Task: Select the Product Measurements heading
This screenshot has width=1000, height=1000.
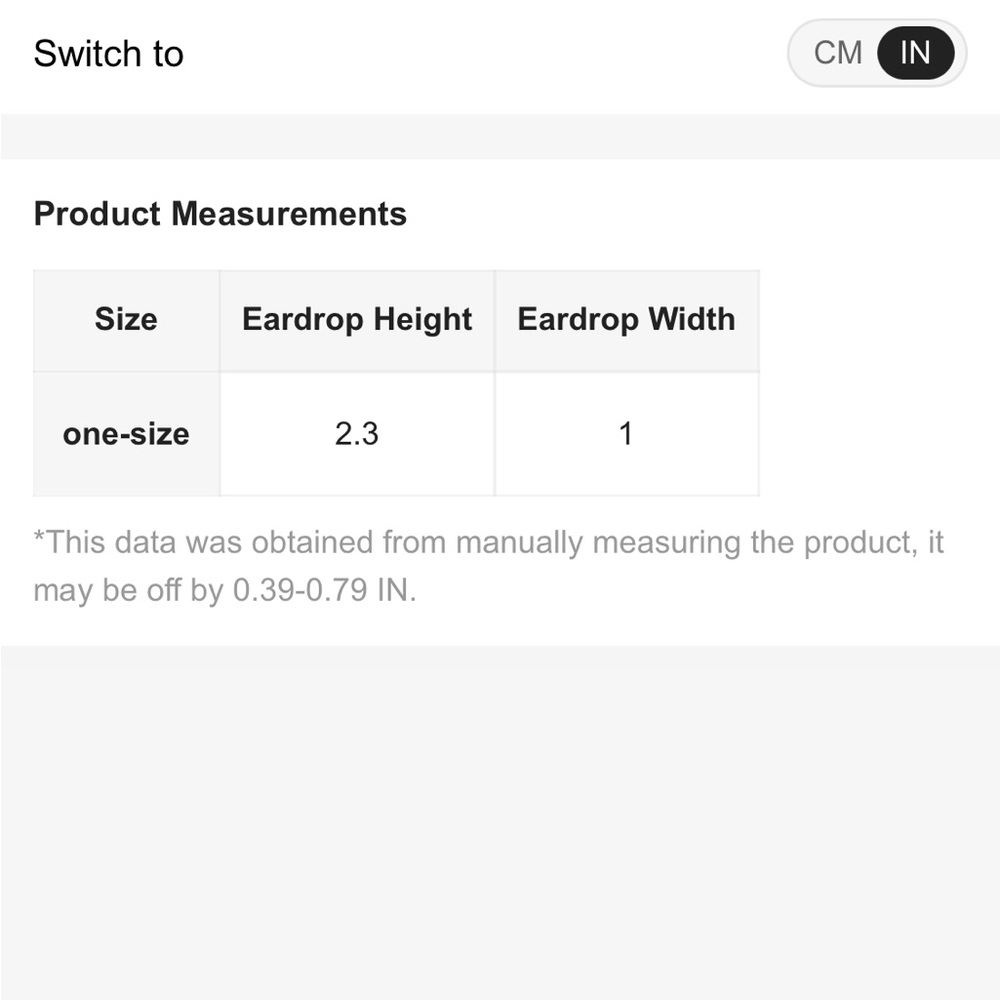Action: (x=220, y=214)
